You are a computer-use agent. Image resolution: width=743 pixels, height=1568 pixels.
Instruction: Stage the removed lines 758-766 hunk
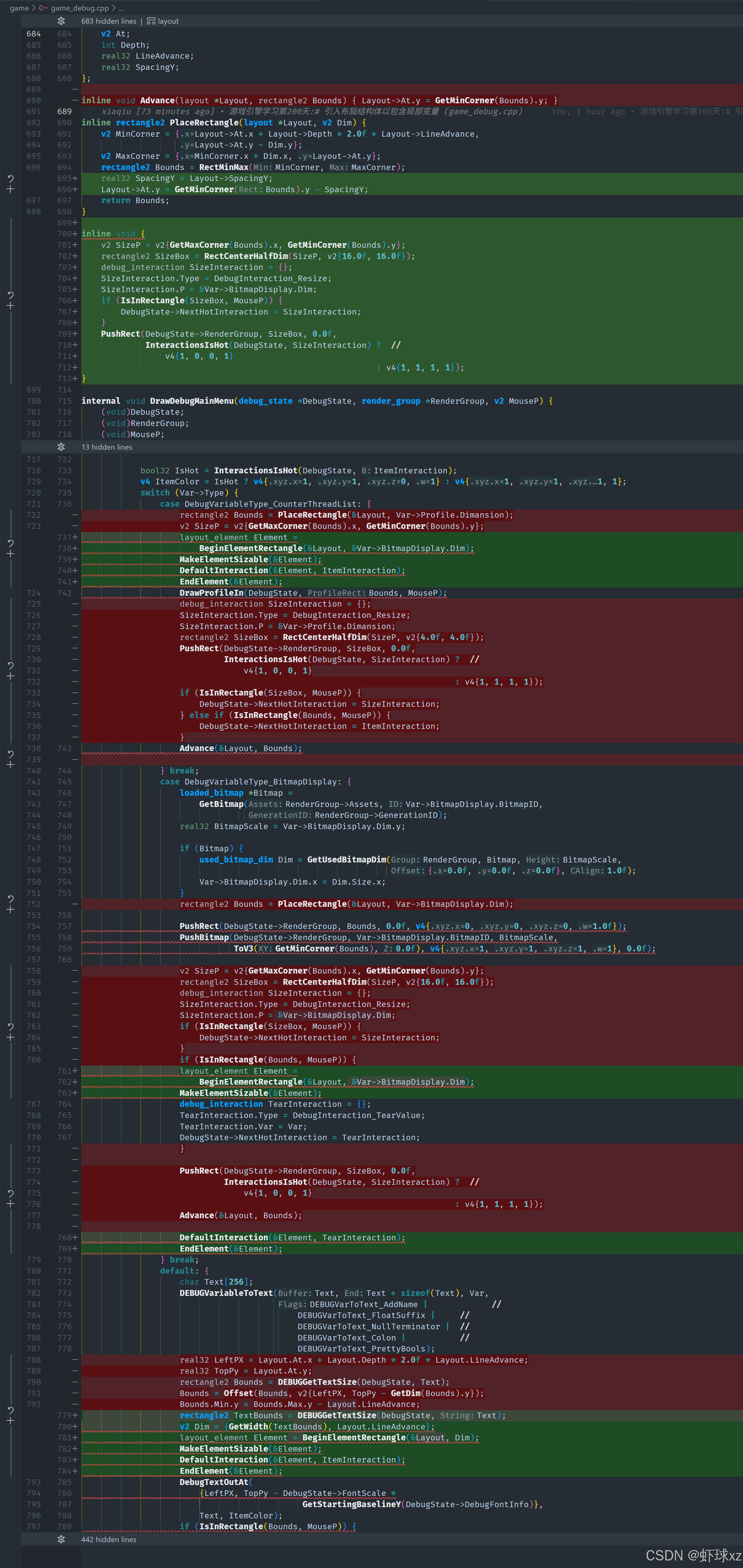[x=10, y=1037]
